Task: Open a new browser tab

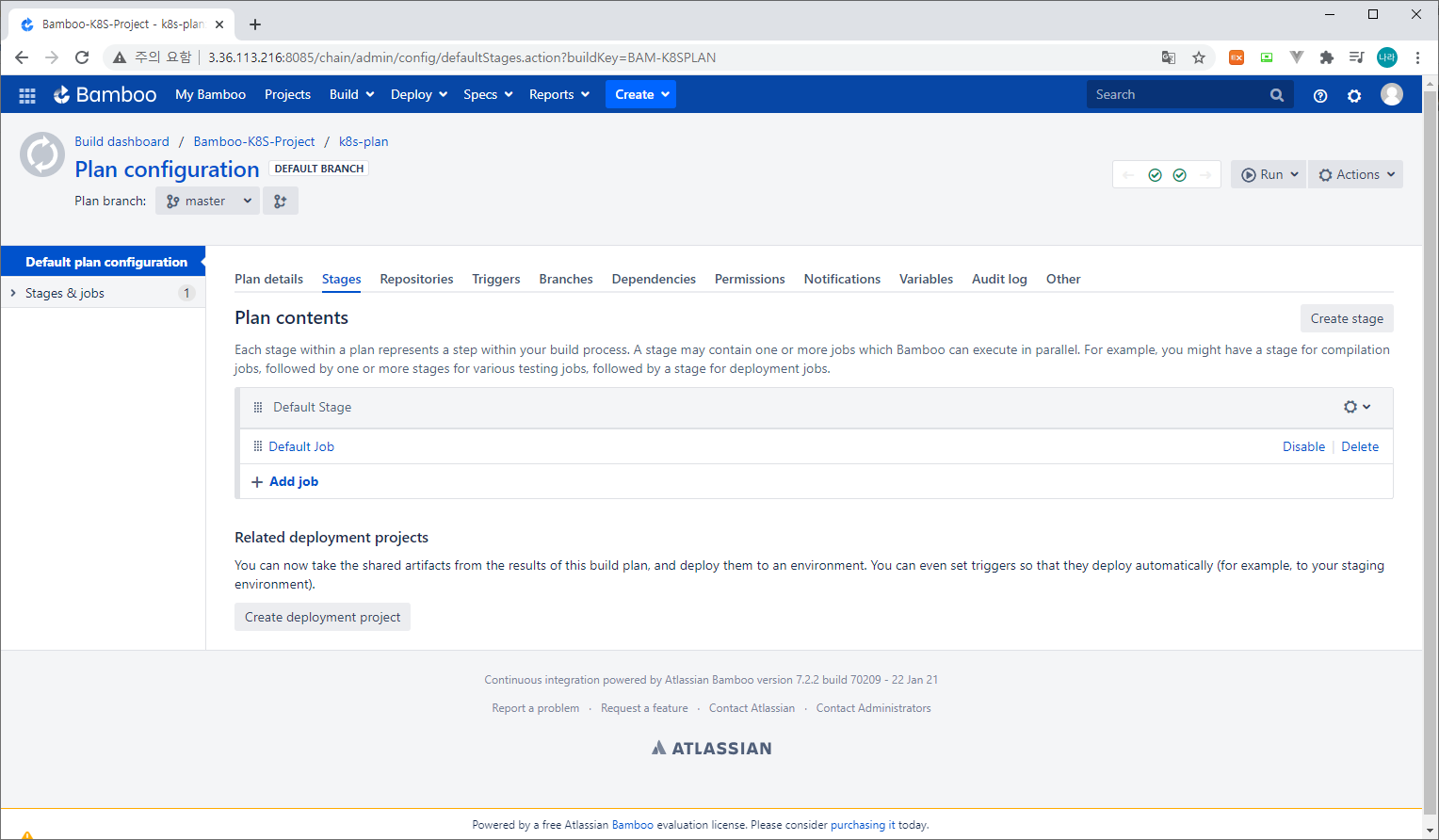Action: click(x=255, y=24)
